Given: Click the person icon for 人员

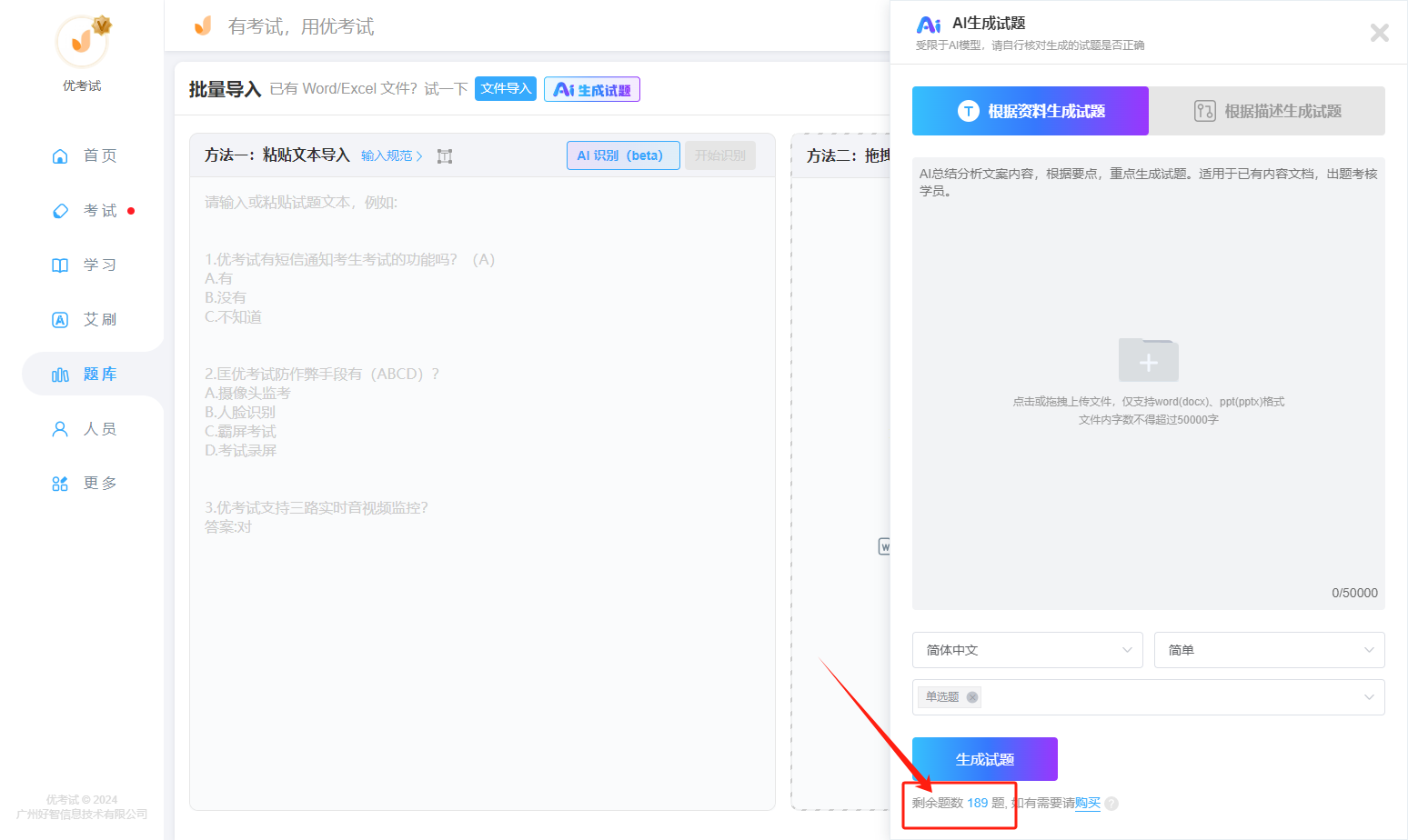Looking at the screenshot, I should pyautogui.click(x=60, y=428).
